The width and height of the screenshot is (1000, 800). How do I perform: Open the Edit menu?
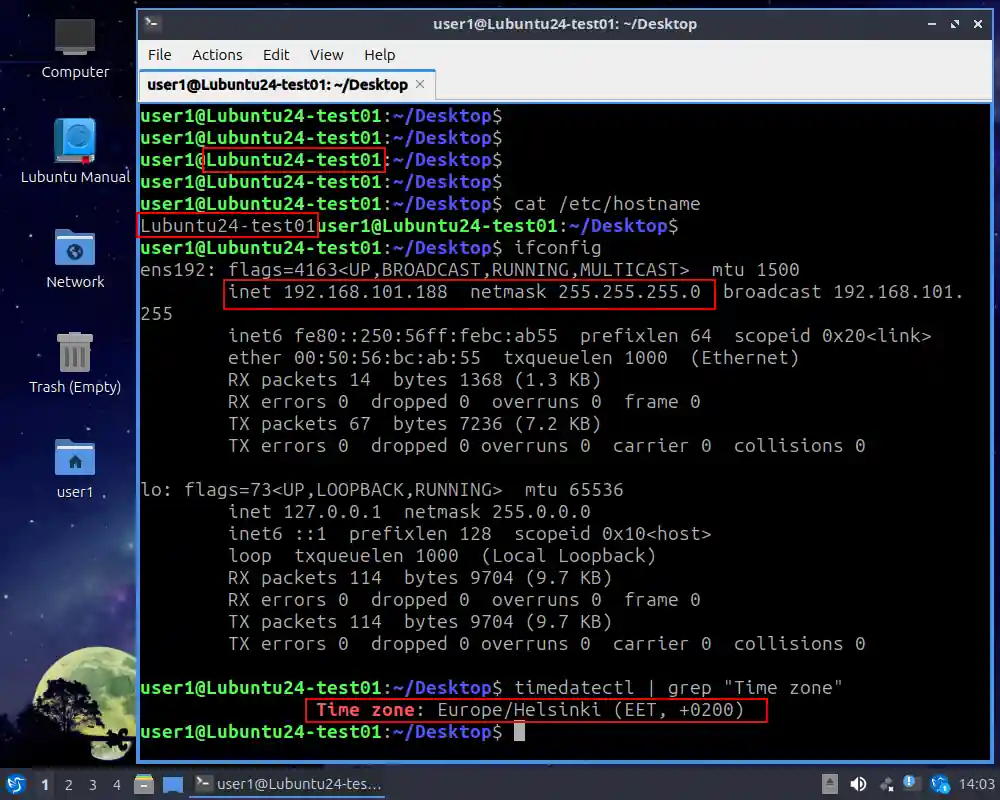coord(276,55)
